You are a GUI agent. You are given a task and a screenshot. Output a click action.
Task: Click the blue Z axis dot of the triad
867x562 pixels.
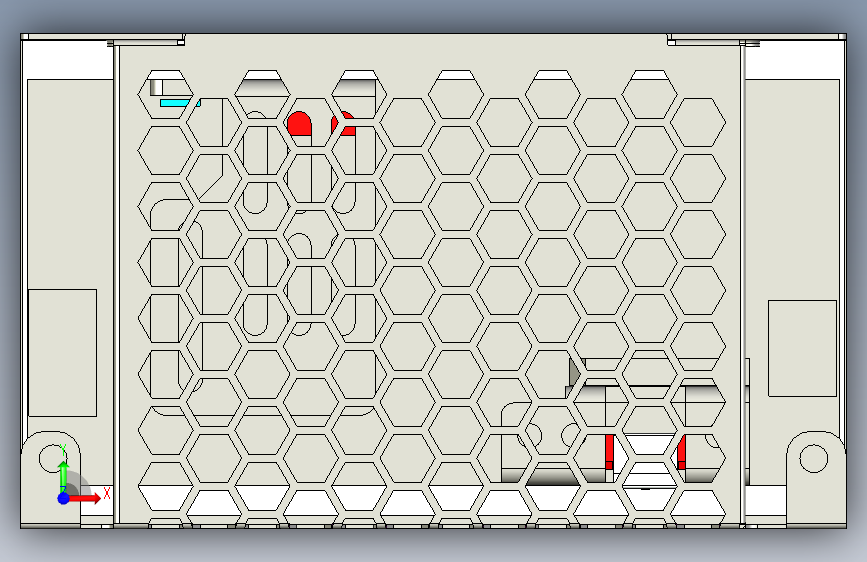coord(64,498)
